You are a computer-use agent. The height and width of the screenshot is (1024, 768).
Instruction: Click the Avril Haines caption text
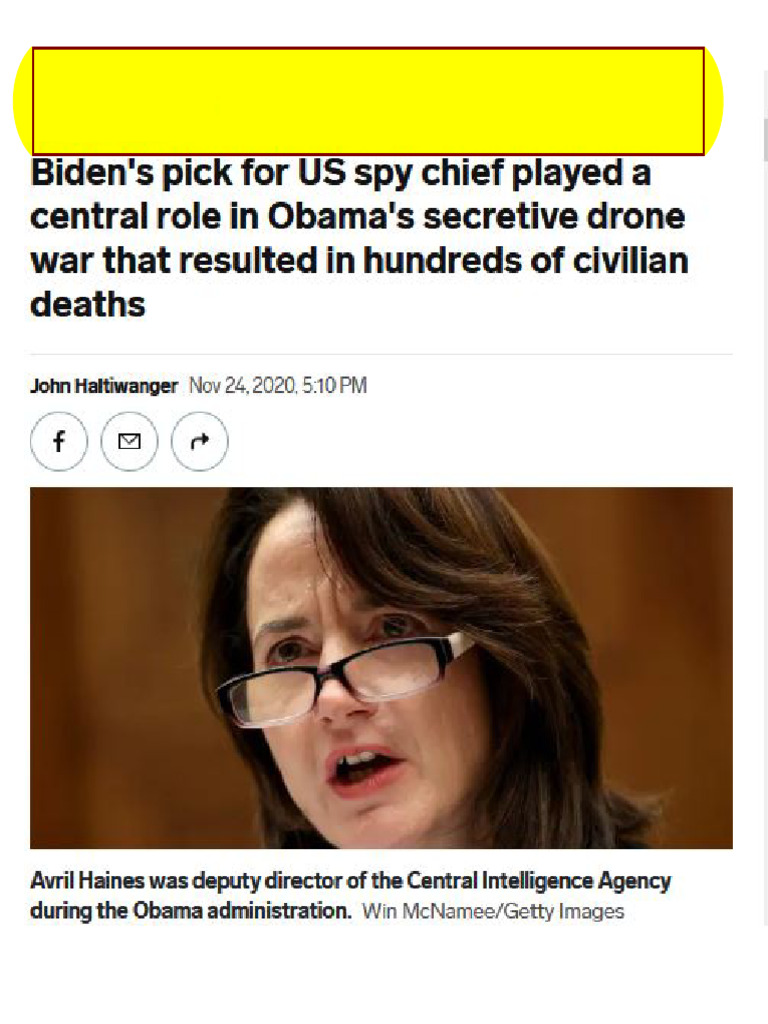coord(350,895)
